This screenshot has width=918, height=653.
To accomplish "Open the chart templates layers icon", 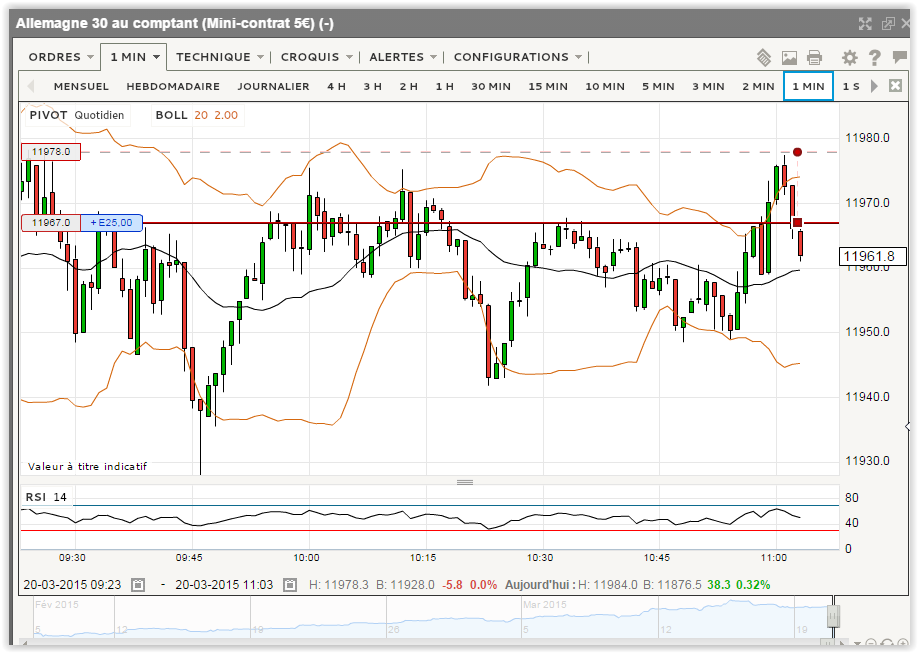I will coord(764,57).
